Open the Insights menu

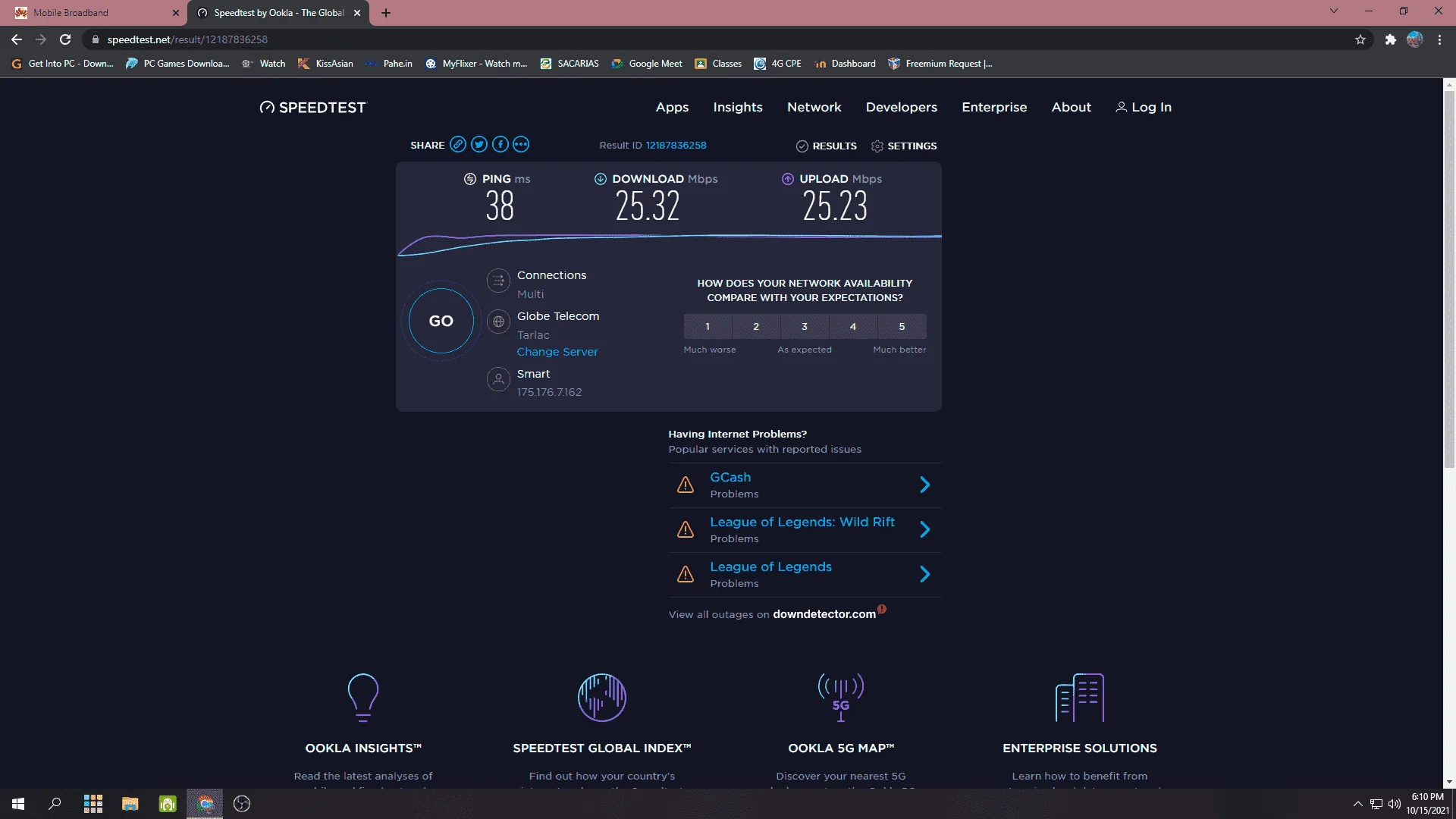point(738,108)
